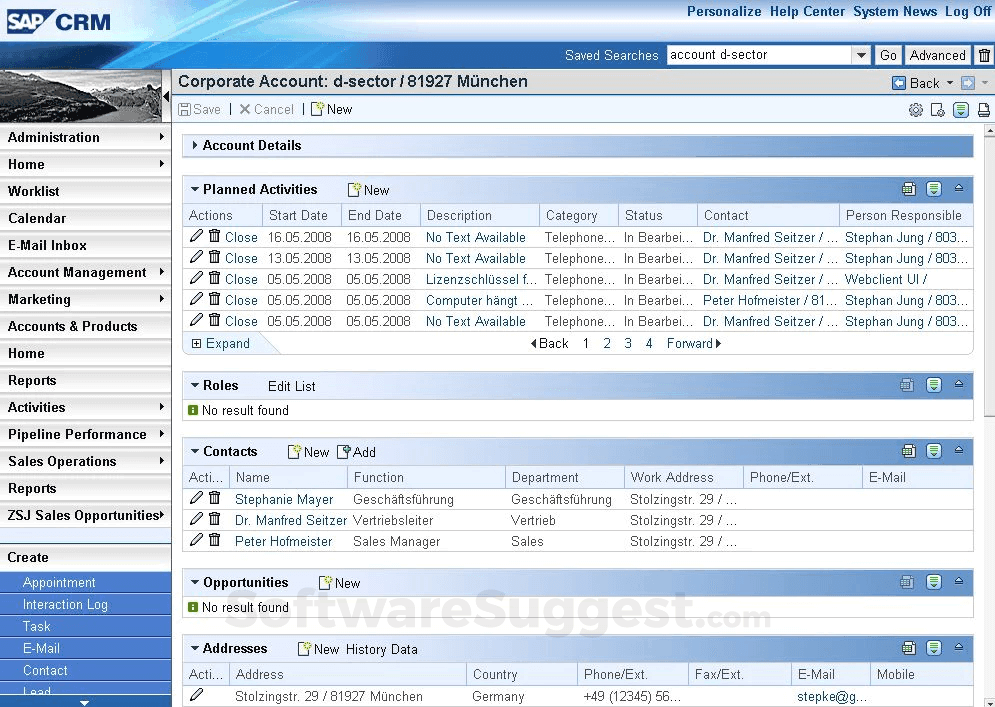Collapse the Opportunities section triangle
Screen dimensions: 995x707
(x=195, y=582)
